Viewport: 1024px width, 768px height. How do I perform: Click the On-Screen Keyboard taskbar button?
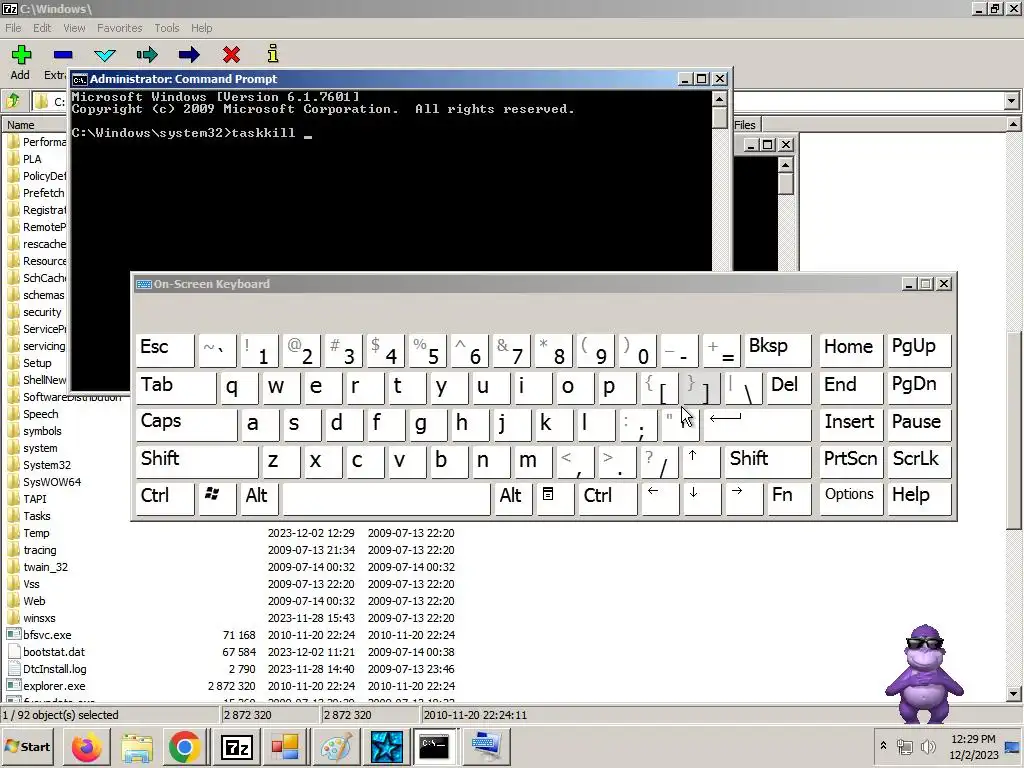point(486,746)
